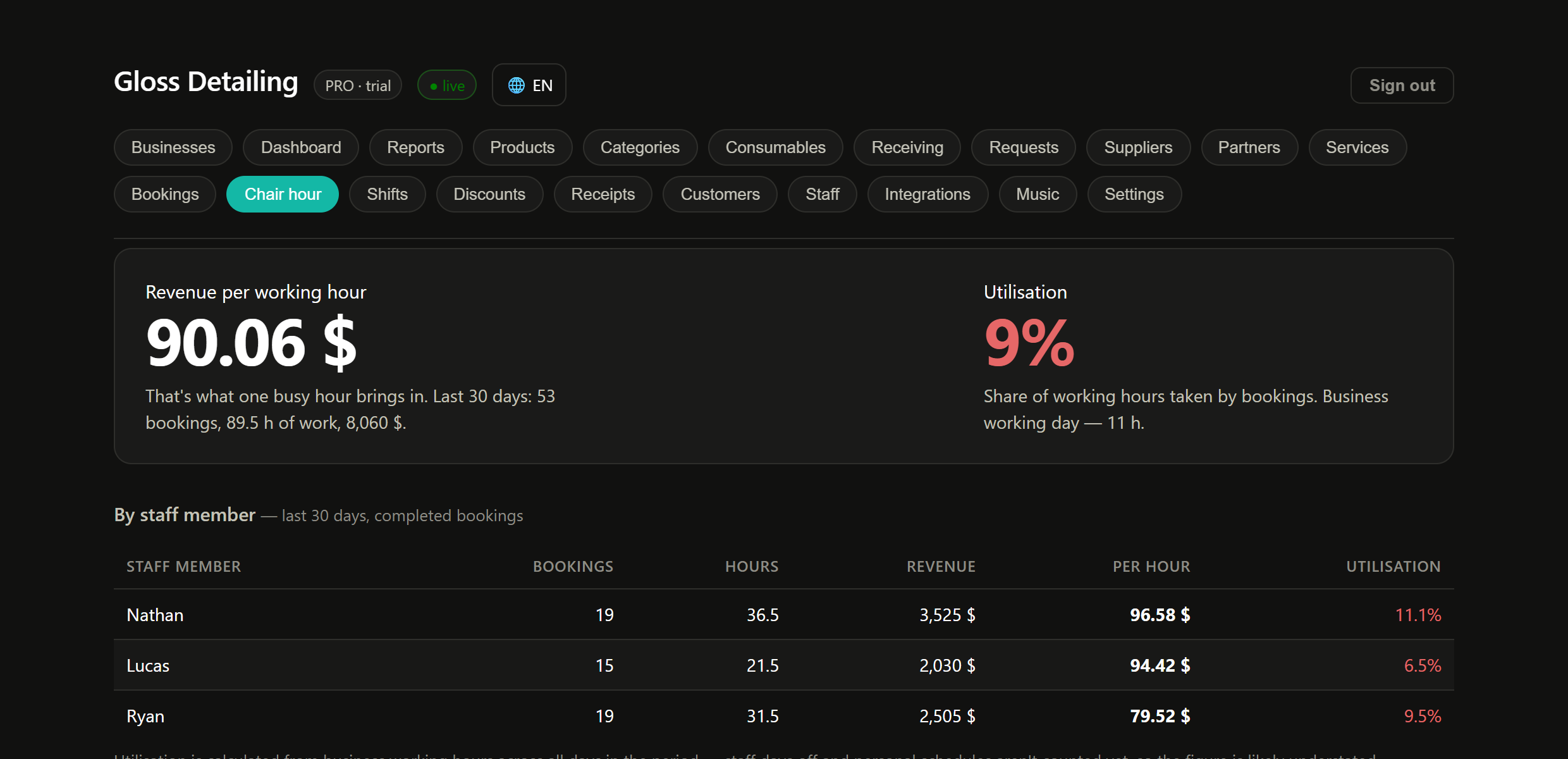Screen dimensions: 1568x759
Task: Click Lucas's 2,030 $ revenue cell
Action: (x=947, y=665)
